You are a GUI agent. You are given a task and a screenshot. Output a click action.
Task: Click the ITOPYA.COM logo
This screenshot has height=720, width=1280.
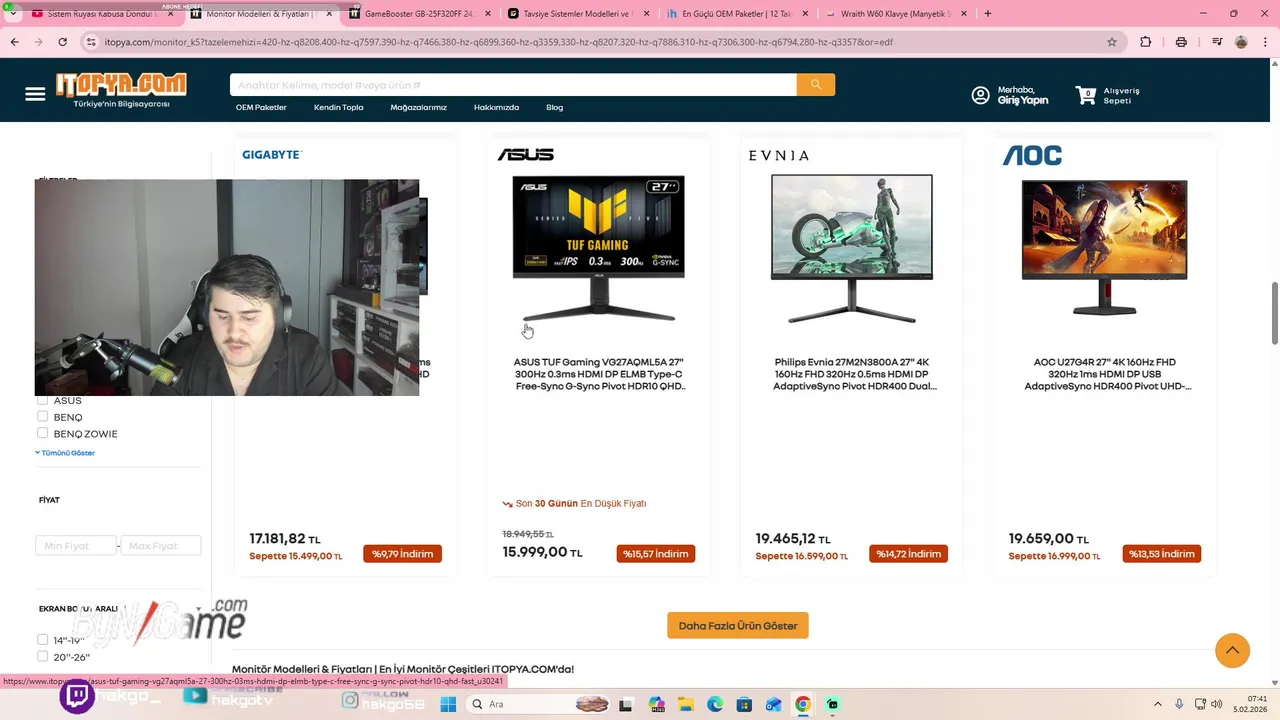click(x=121, y=90)
